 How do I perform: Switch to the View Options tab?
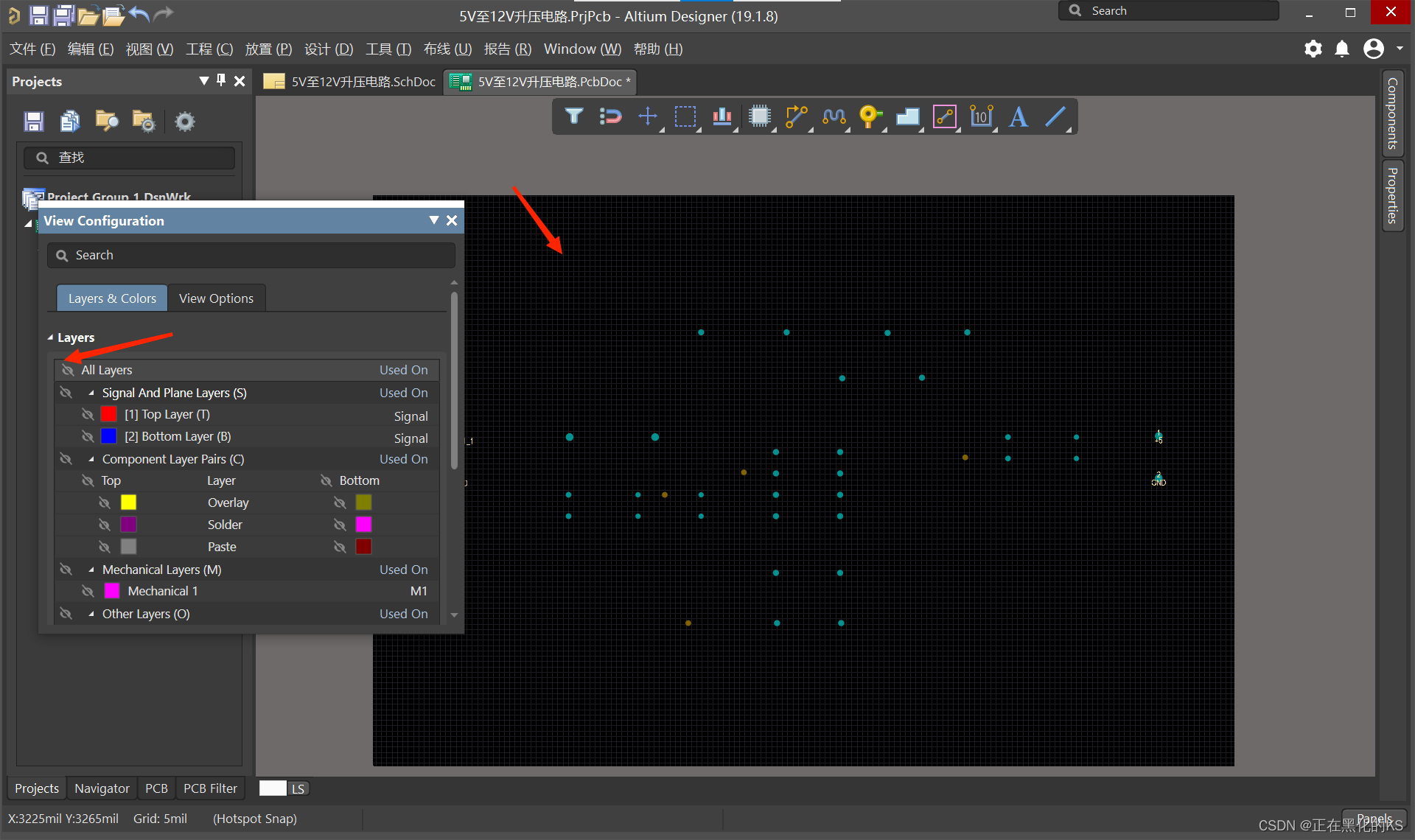pyautogui.click(x=216, y=298)
